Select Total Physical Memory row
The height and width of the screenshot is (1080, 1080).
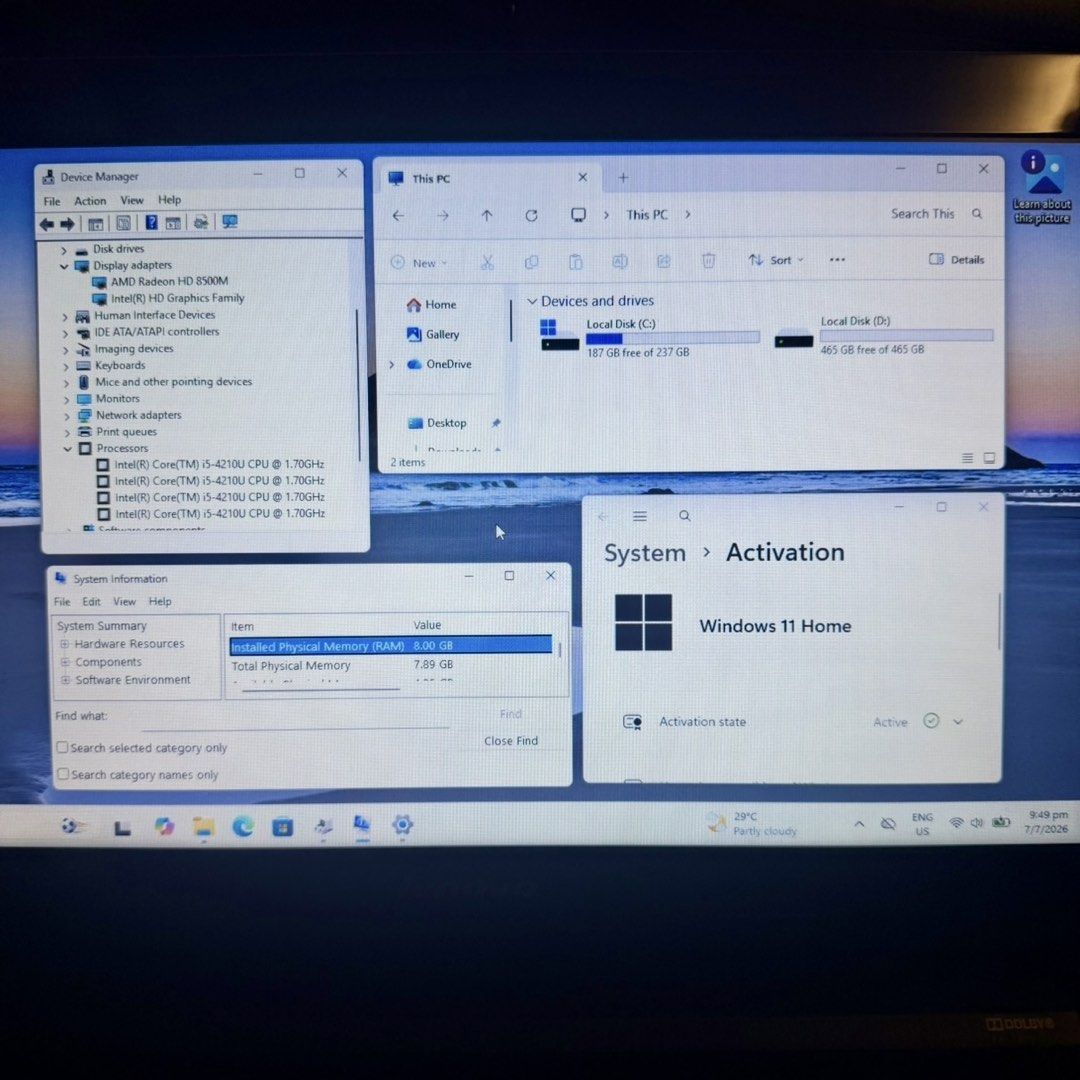[x=391, y=665]
